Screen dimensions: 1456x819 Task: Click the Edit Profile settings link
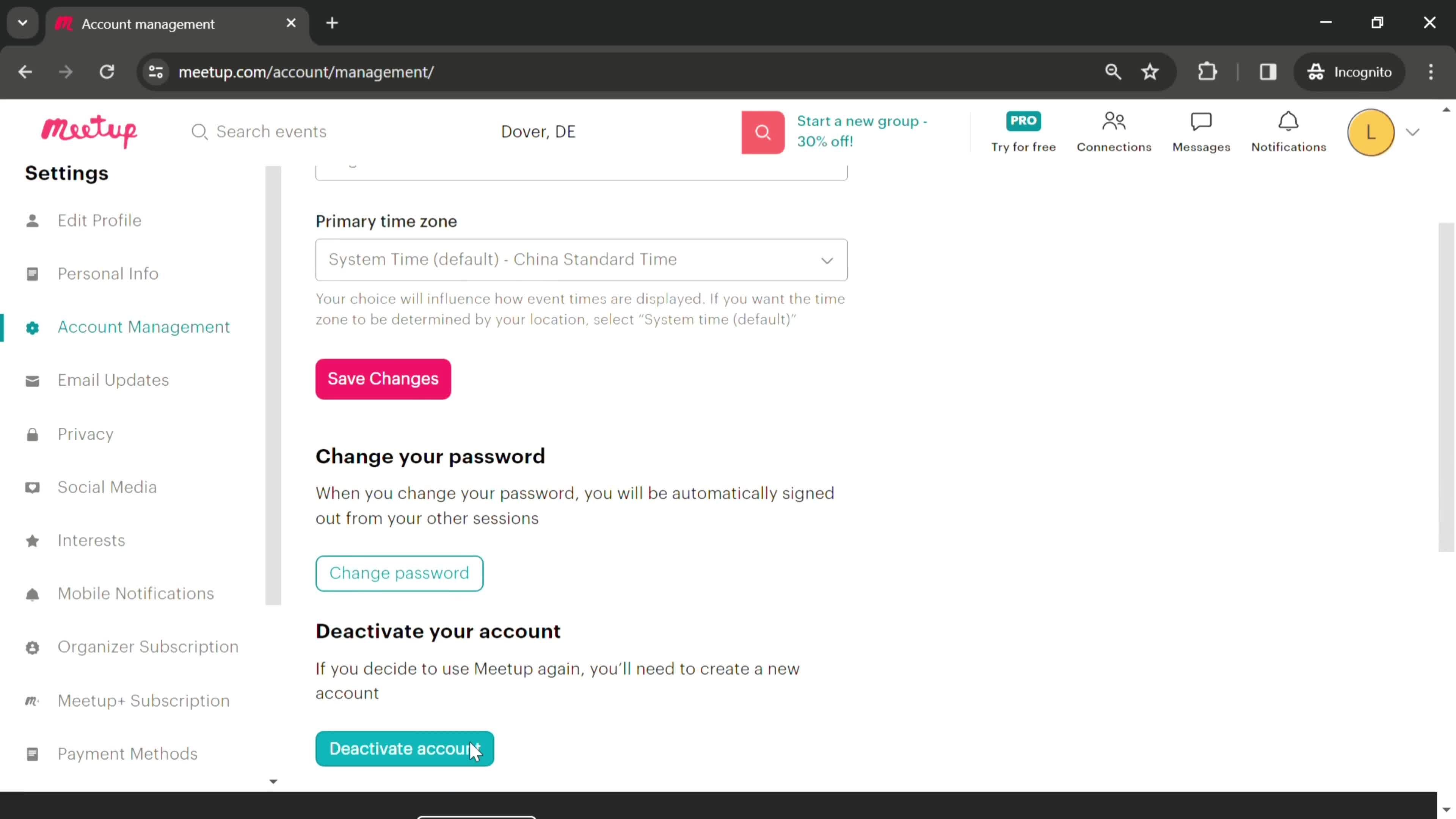pos(99,220)
